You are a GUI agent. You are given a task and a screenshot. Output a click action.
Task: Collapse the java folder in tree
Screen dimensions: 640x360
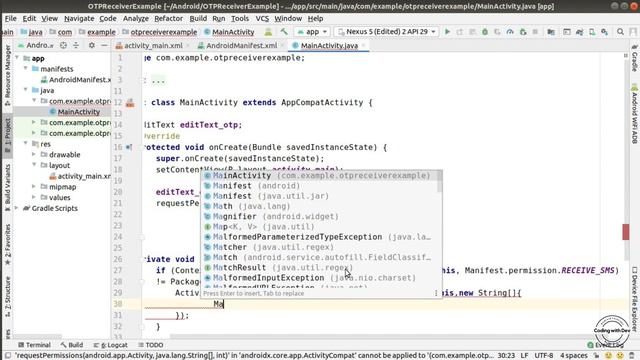click(x=26, y=90)
